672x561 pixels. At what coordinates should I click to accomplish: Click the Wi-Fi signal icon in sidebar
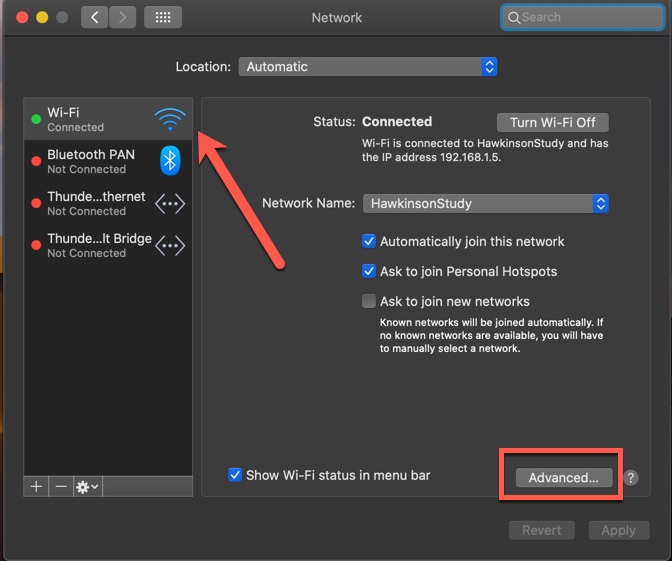[170, 120]
